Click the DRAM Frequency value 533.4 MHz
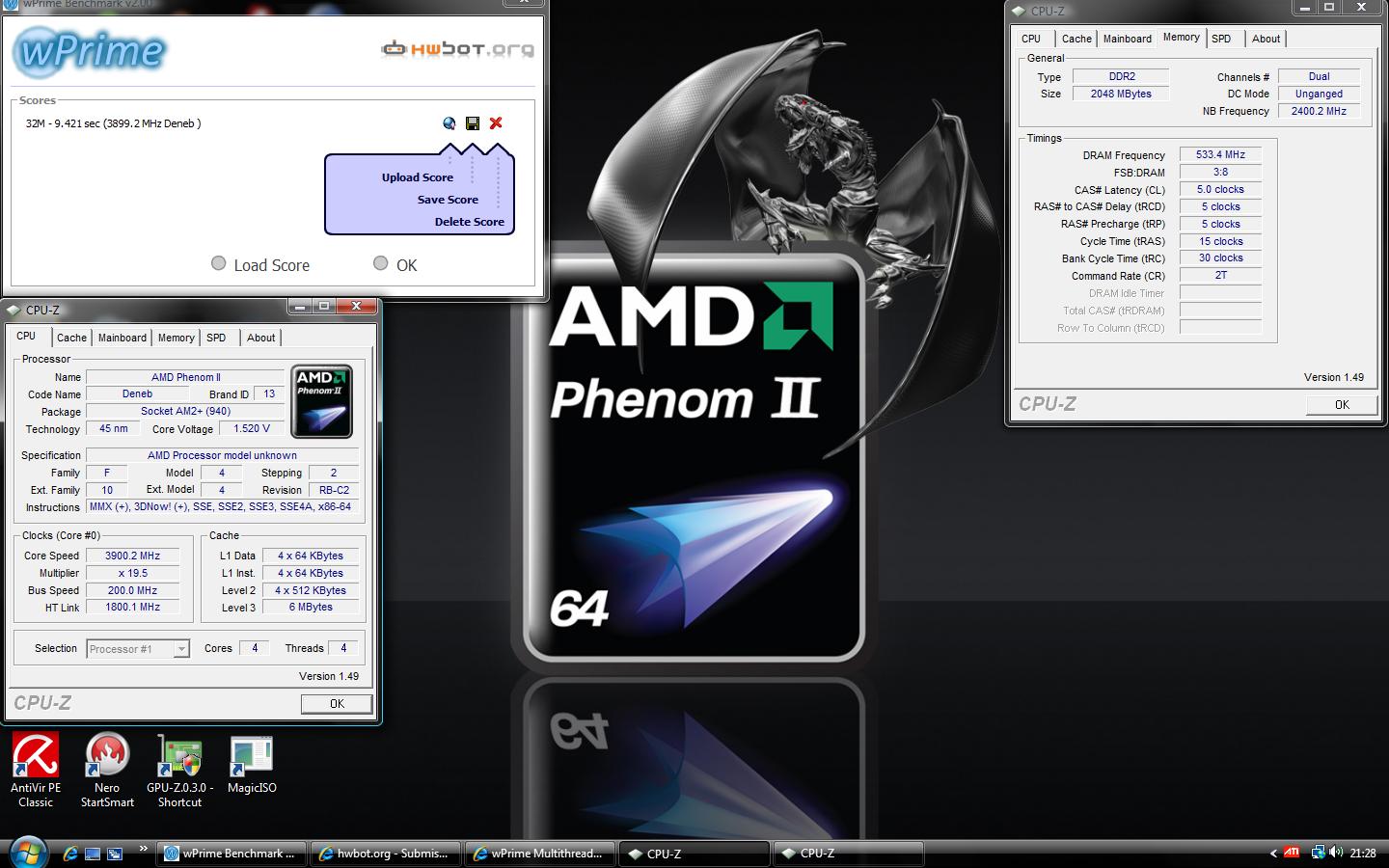Image resolution: width=1389 pixels, height=868 pixels. coord(1220,154)
